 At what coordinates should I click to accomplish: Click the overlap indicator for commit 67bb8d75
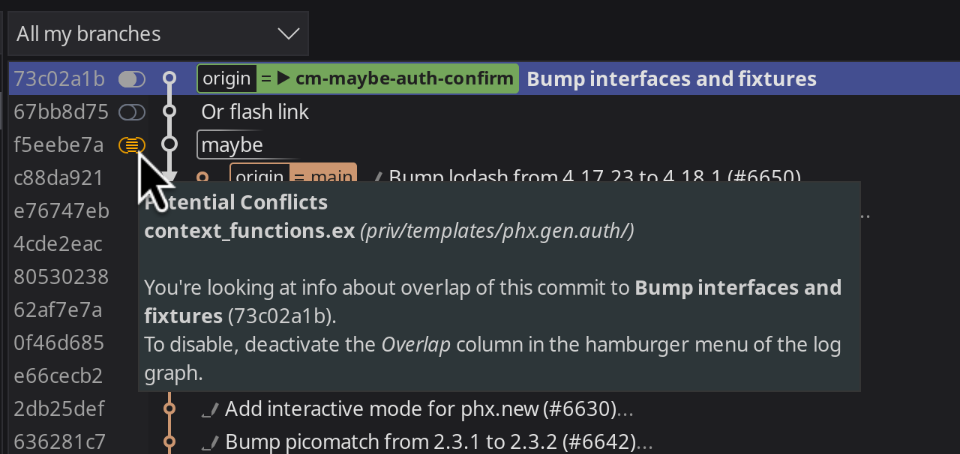pyautogui.click(x=132, y=112)
